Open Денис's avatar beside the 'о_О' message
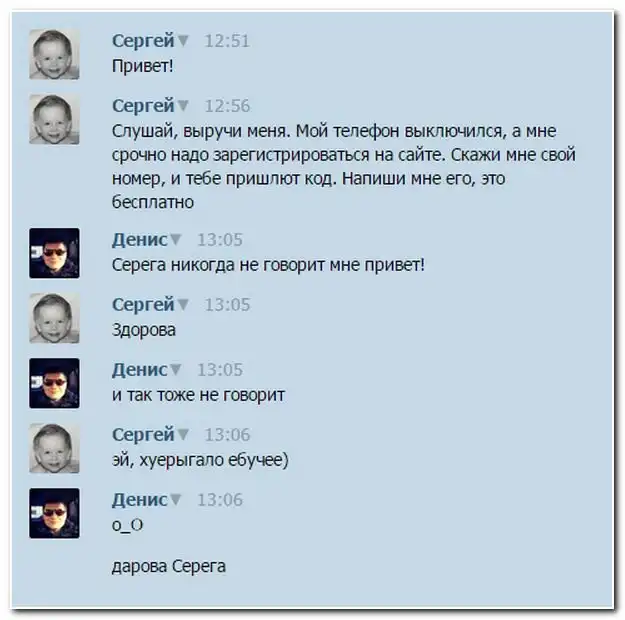This screenshot has width=625, height=620. [54, 513]
